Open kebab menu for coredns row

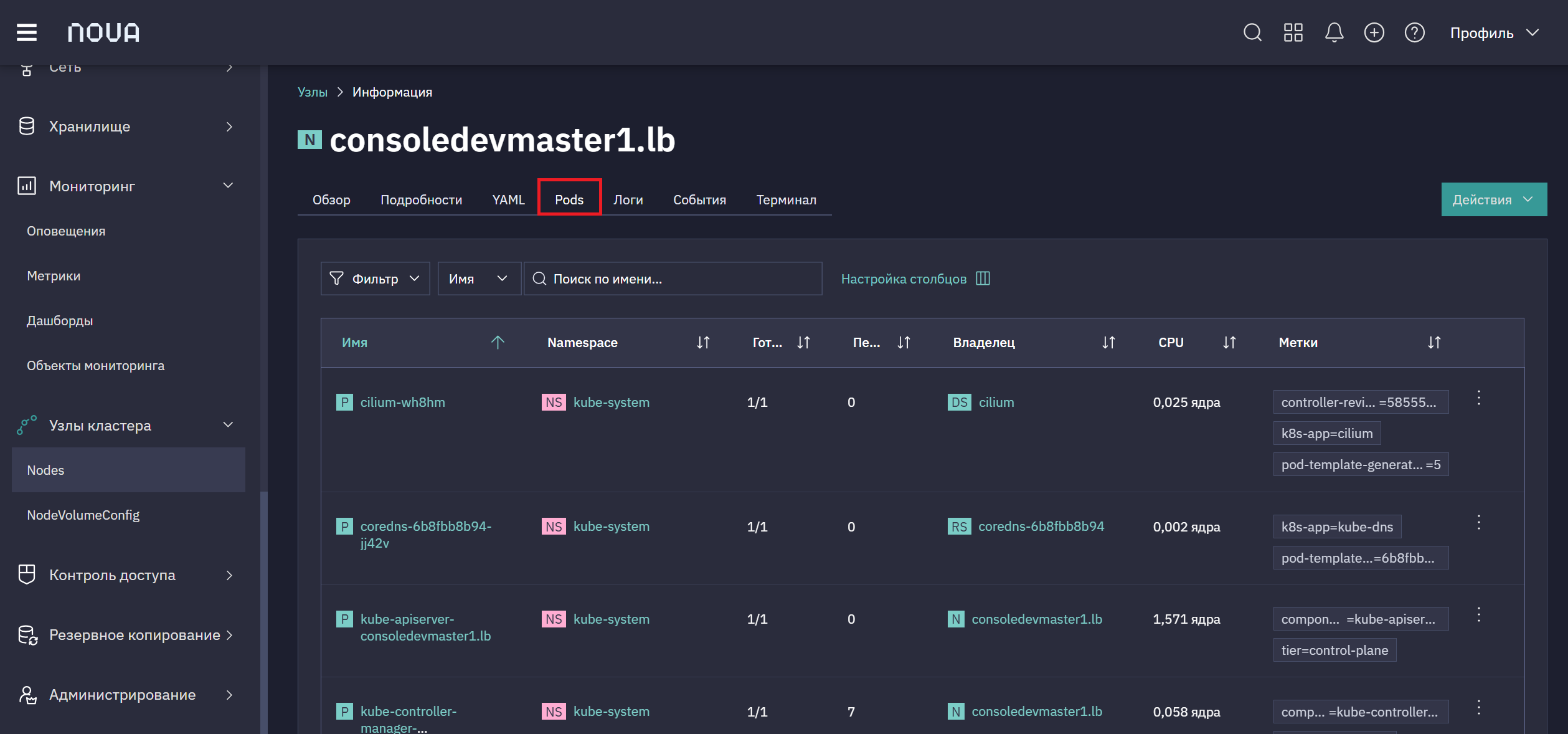coord(1479,523)
